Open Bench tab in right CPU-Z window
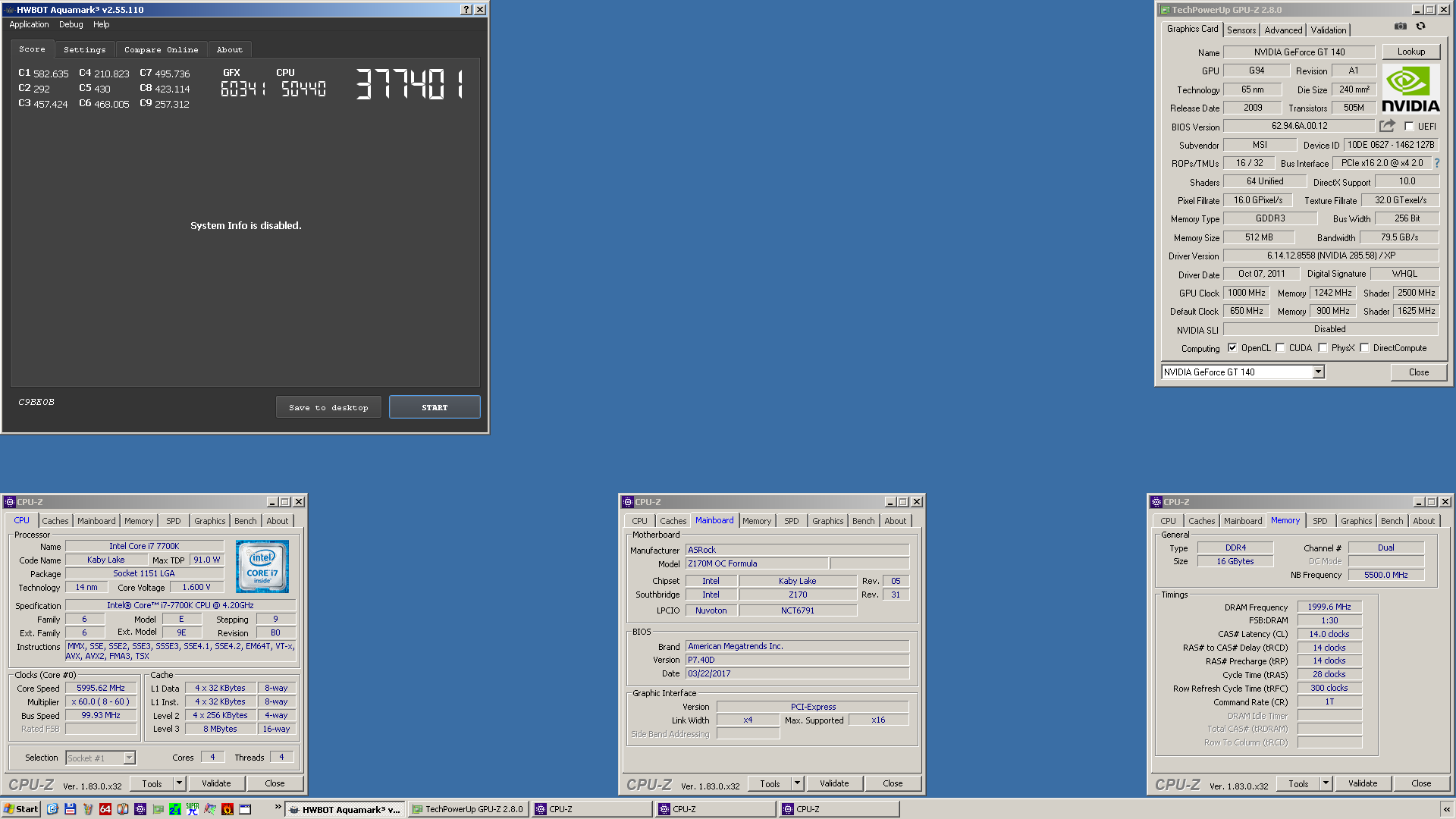 click(1392, 521)
